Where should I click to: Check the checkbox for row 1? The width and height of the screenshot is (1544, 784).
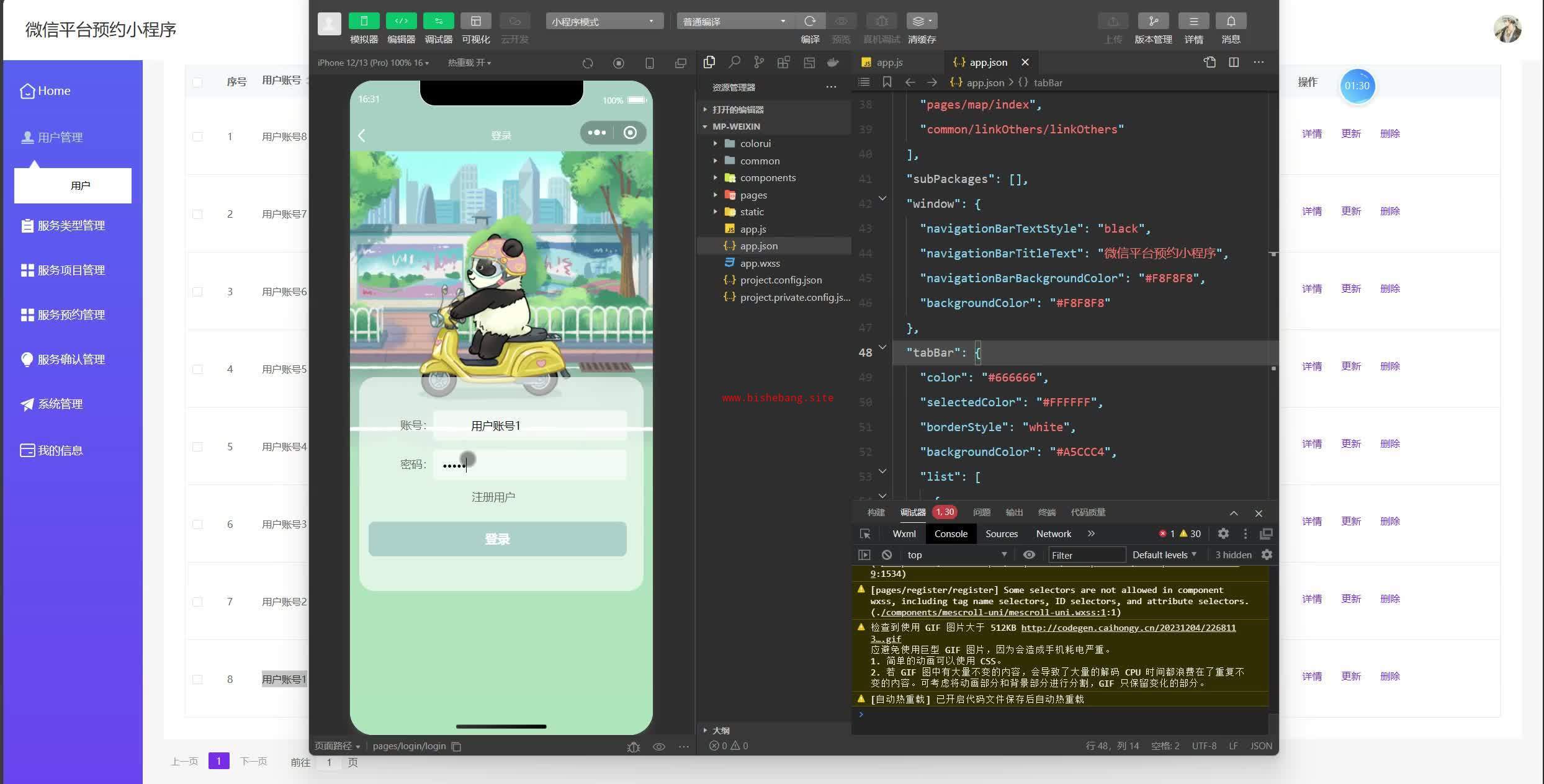click(197, 136)
